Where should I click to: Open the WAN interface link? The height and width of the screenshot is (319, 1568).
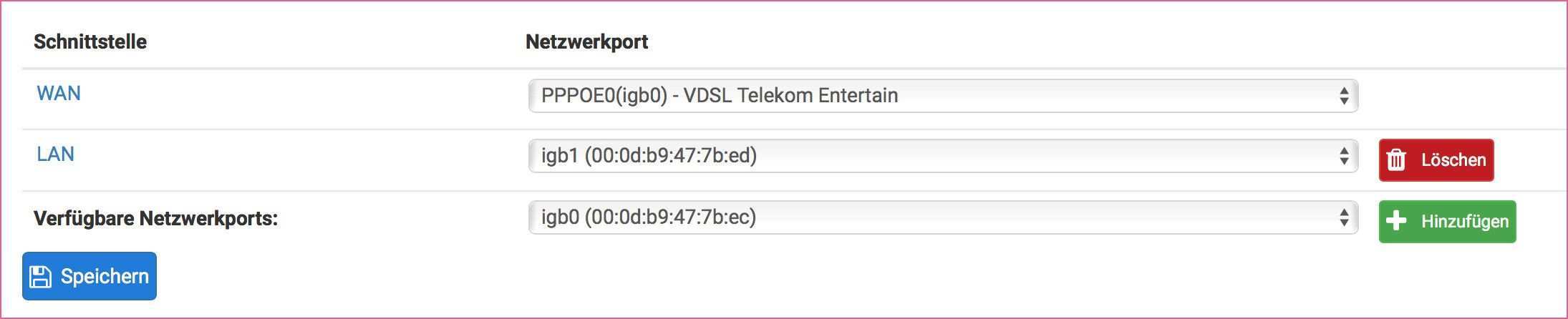click(x=59, y=94)
